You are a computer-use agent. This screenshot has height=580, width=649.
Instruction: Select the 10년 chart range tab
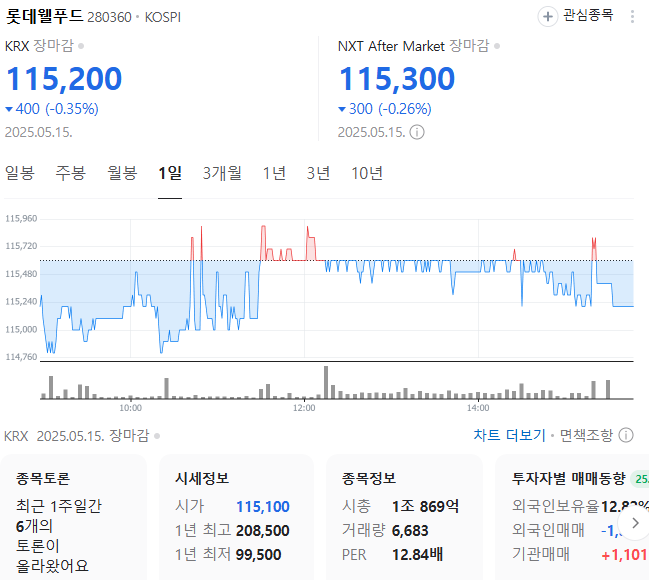click(x=367, y=173)
